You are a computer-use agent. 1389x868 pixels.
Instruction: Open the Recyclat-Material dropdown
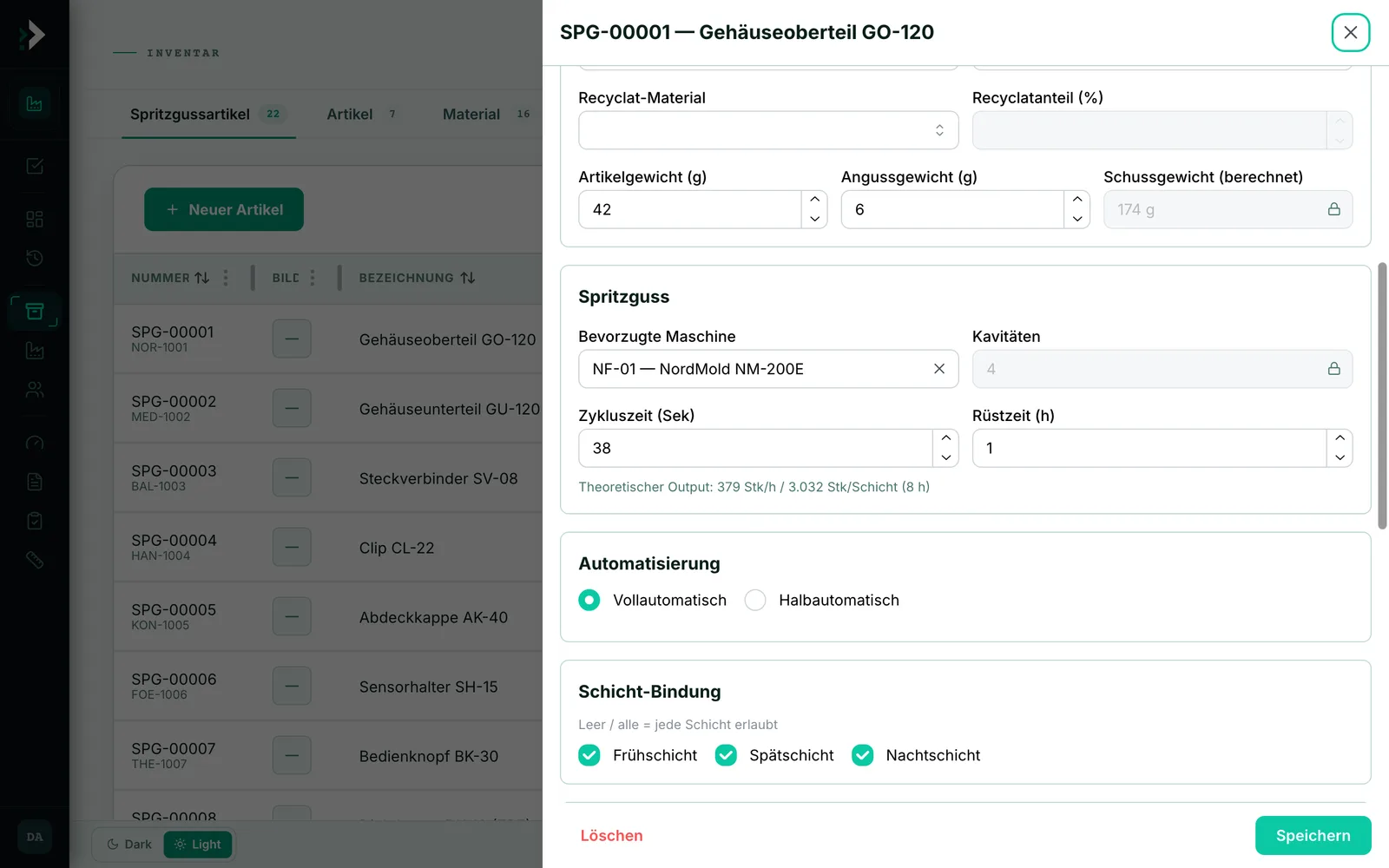pyautogui.click(x=768, y=130)
